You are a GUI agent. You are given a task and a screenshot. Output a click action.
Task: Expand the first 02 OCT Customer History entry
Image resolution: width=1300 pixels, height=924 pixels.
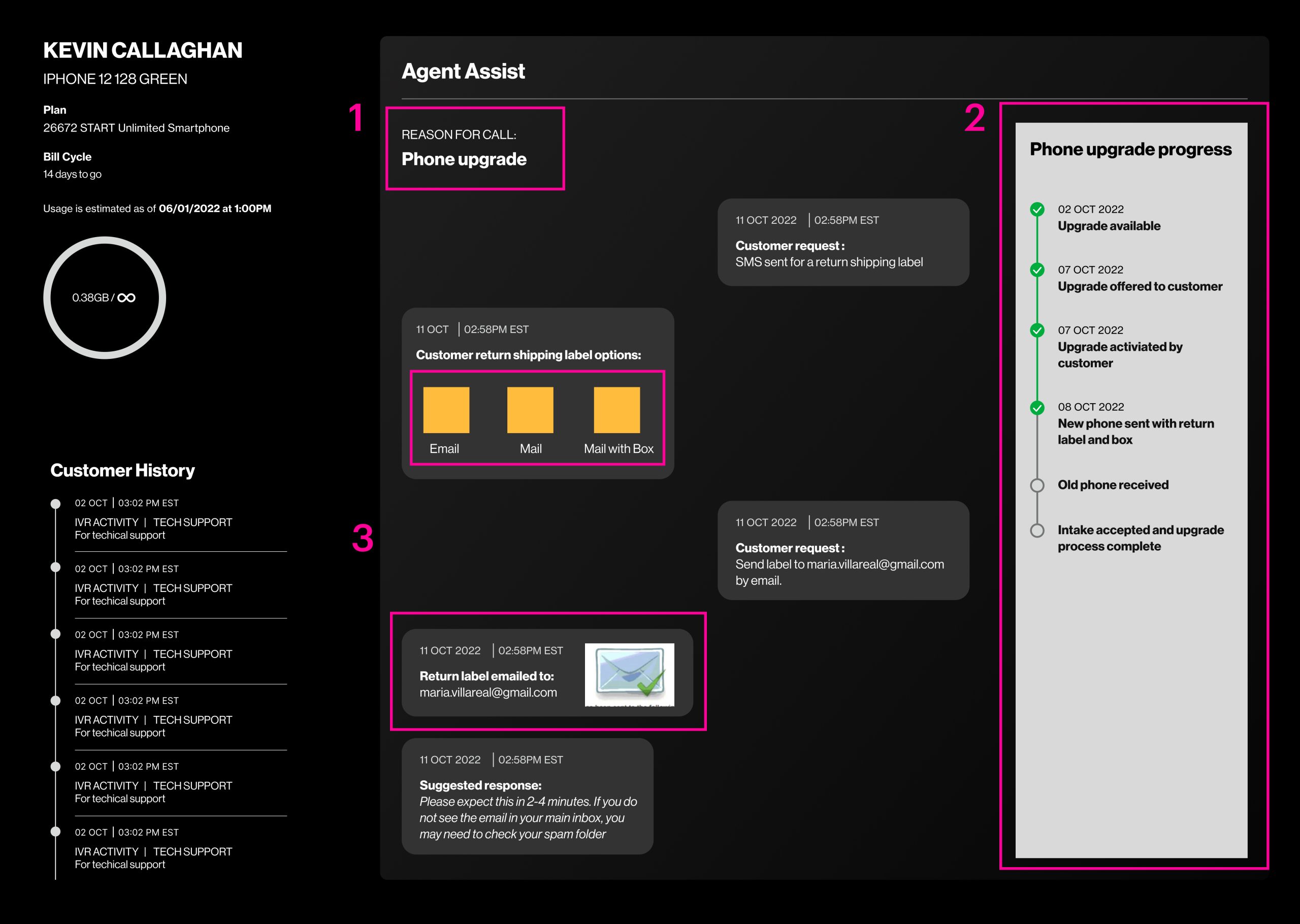153,519
